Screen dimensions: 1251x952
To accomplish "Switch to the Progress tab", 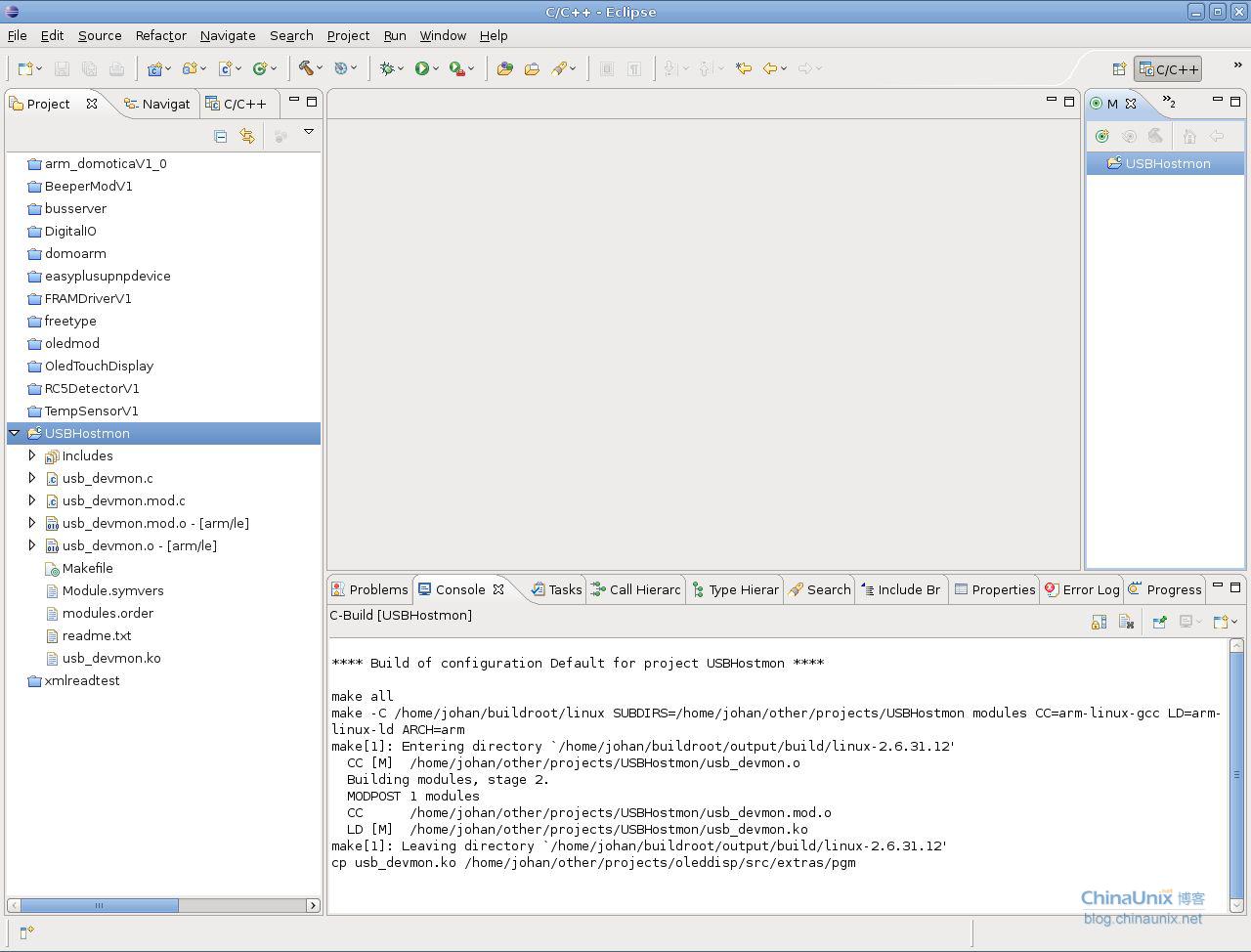I will click(x=1164, y=589).
